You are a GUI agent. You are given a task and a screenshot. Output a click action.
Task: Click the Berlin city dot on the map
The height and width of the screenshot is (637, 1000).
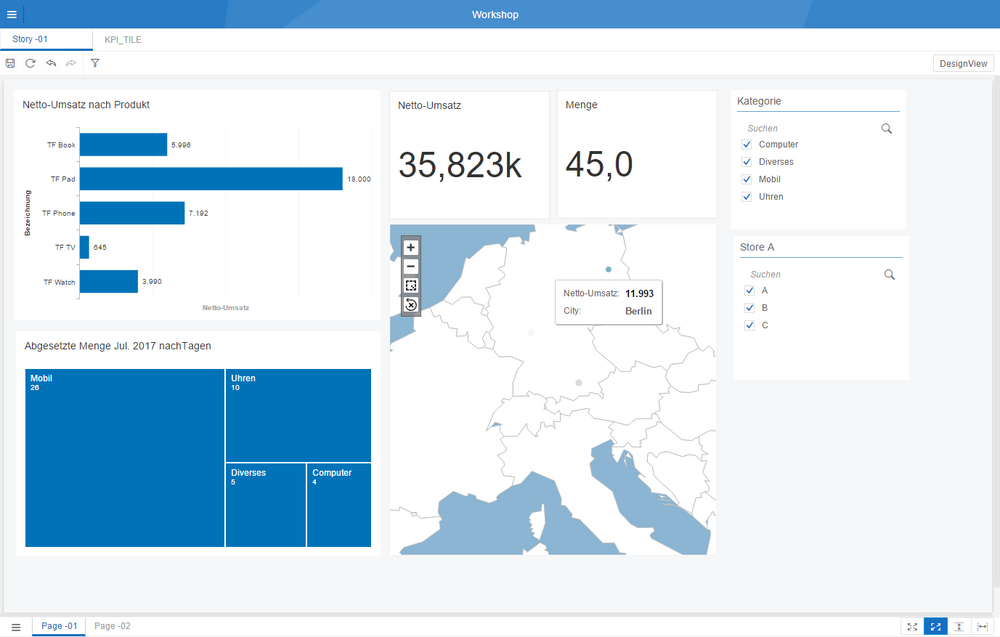point(608,270)
